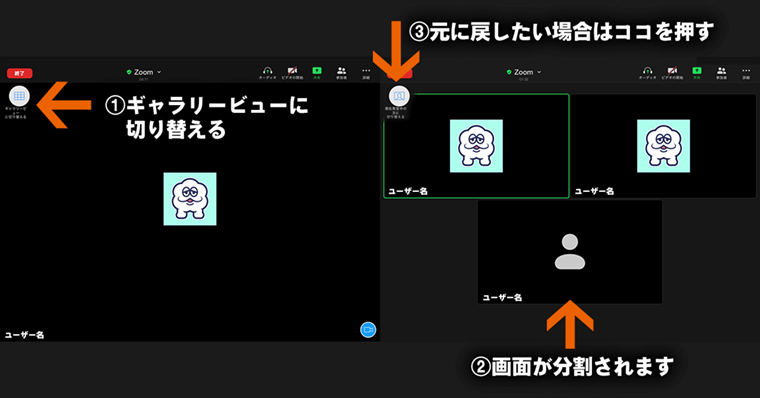This screenshot has height=398, width=760.
Task: Tap the red 終了 end button in left screen
Action: click(19, 73)
